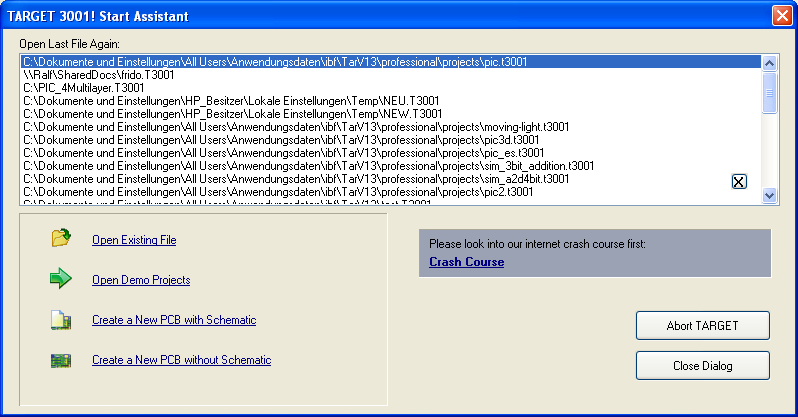The image size is (798, 417).
Task: Create a New PCB with Schematic
Action: (174, 320)
